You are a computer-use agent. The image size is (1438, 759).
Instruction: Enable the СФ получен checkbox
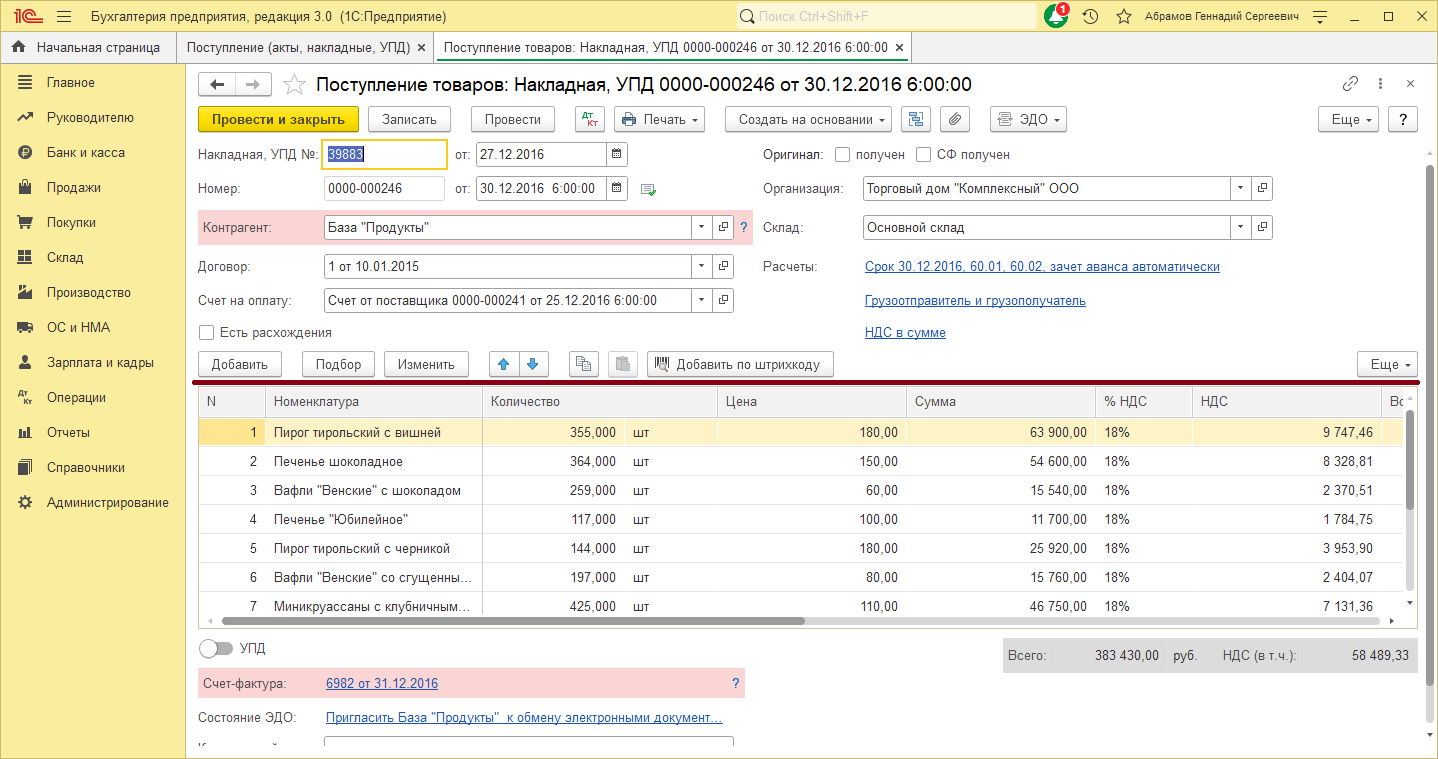point(923,155)
